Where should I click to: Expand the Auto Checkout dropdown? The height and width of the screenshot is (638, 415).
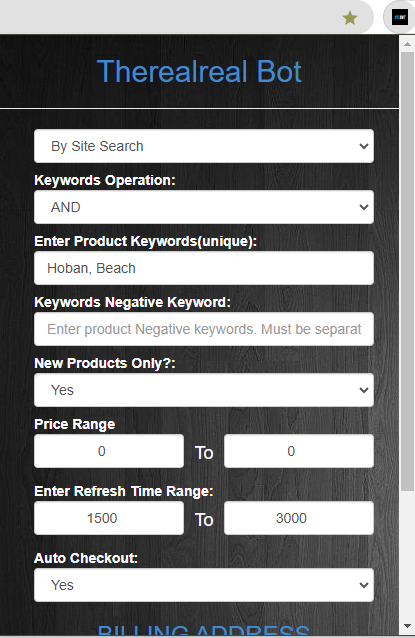[x=204, y=585]
